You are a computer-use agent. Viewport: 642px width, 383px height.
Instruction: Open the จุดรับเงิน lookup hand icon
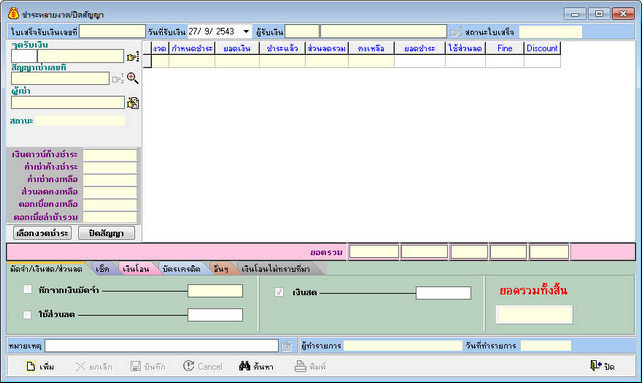tap(133, 57)
